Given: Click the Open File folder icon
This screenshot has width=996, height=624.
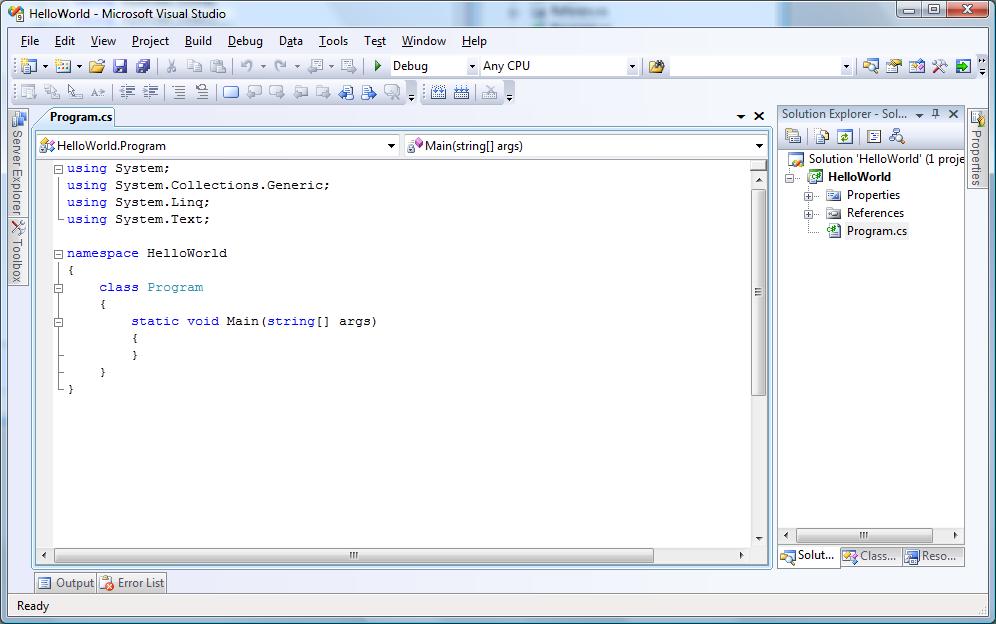Looking at the screenshot, I should coord(97,66).
